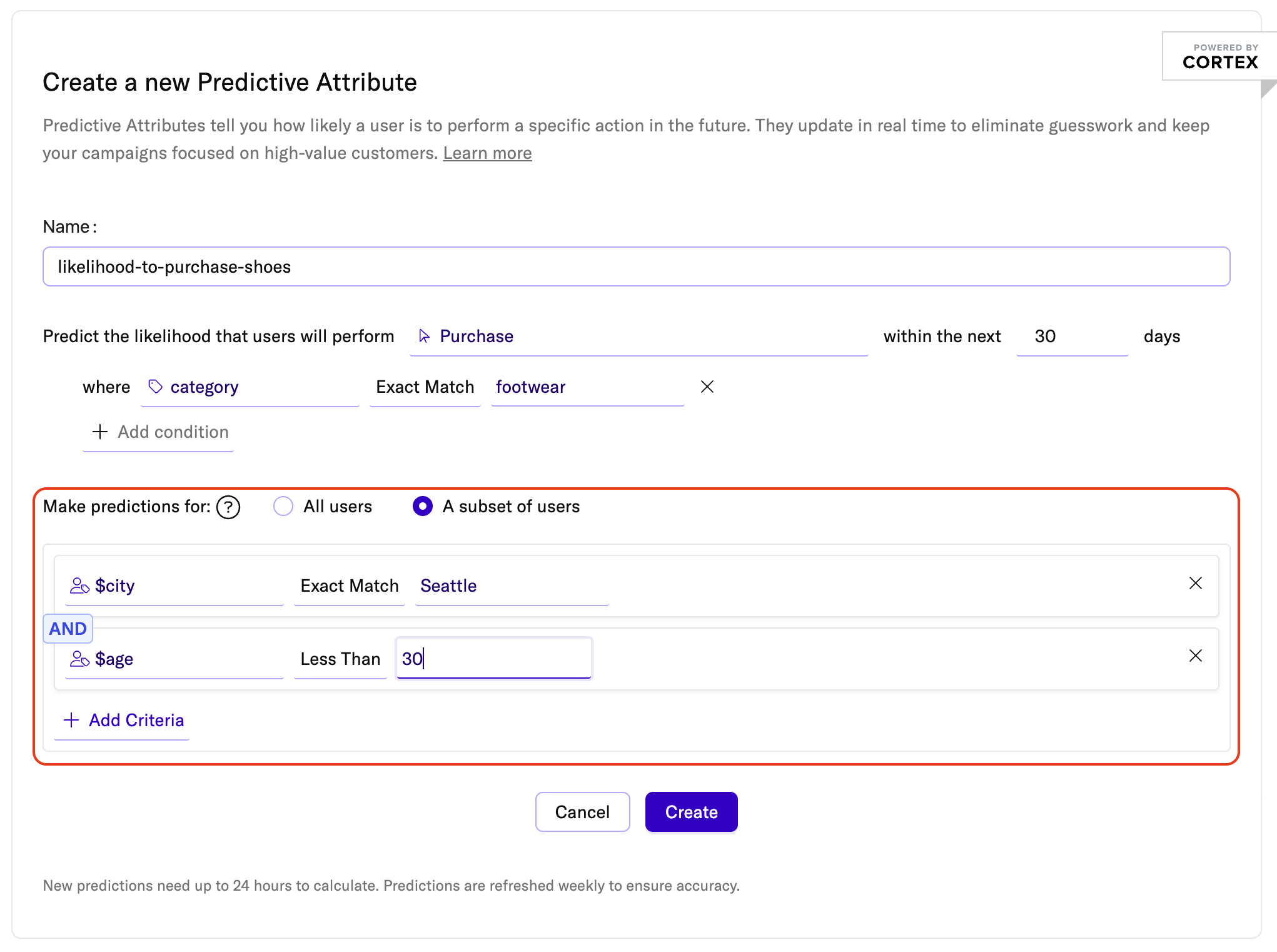This screenshot has height=952, width=1277.
Task: Remove the footwear category condition
Action: (x=707, y=387)
